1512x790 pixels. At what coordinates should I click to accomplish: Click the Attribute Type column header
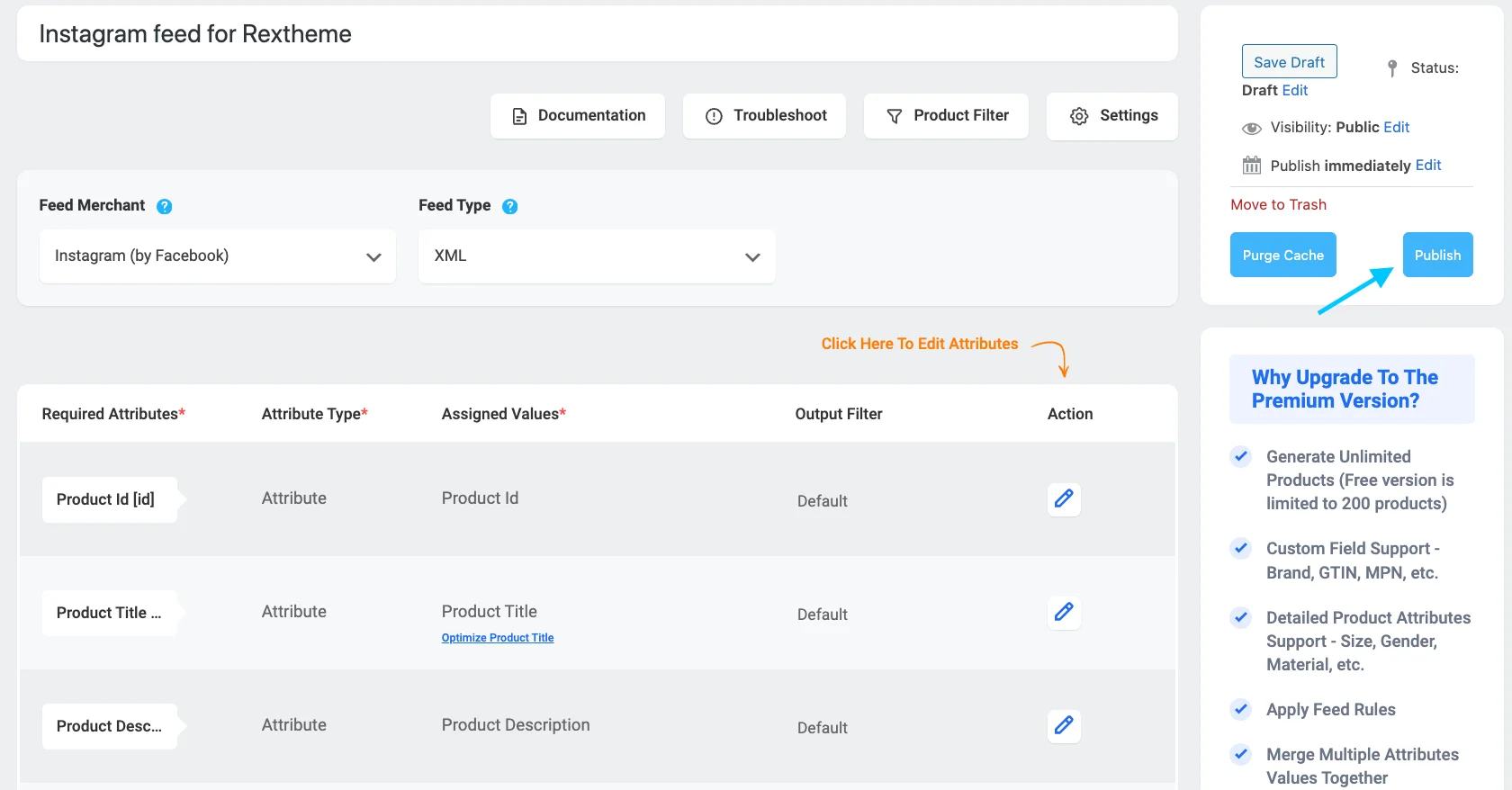315,414
